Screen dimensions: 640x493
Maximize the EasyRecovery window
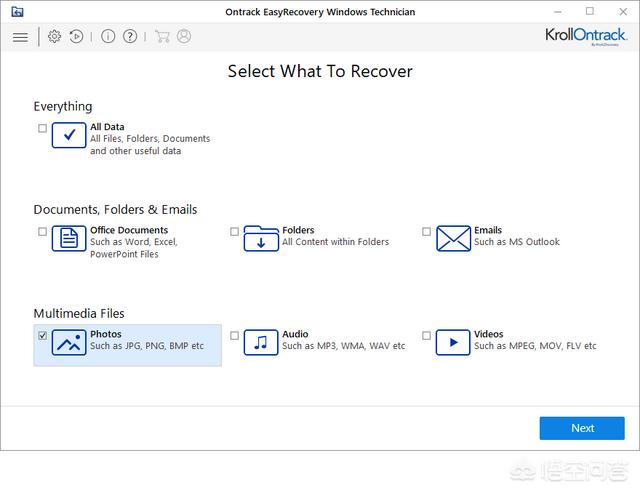pos(590,11)
